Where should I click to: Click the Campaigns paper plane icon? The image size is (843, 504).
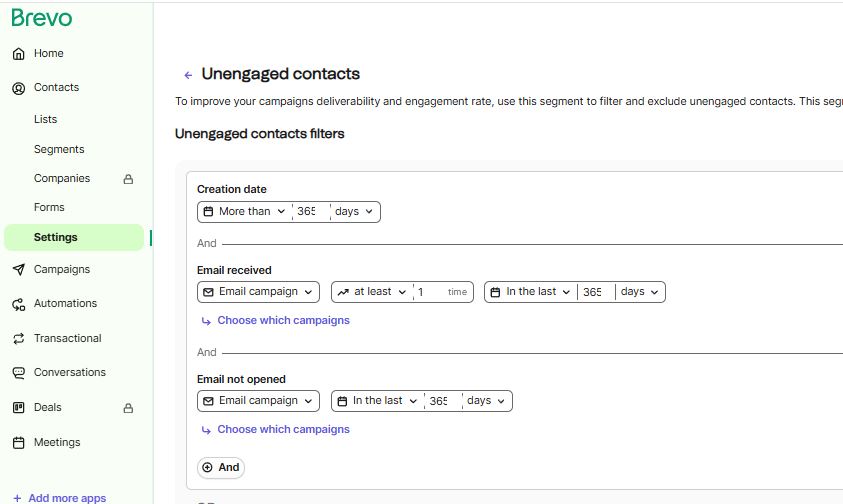[18, 270]
